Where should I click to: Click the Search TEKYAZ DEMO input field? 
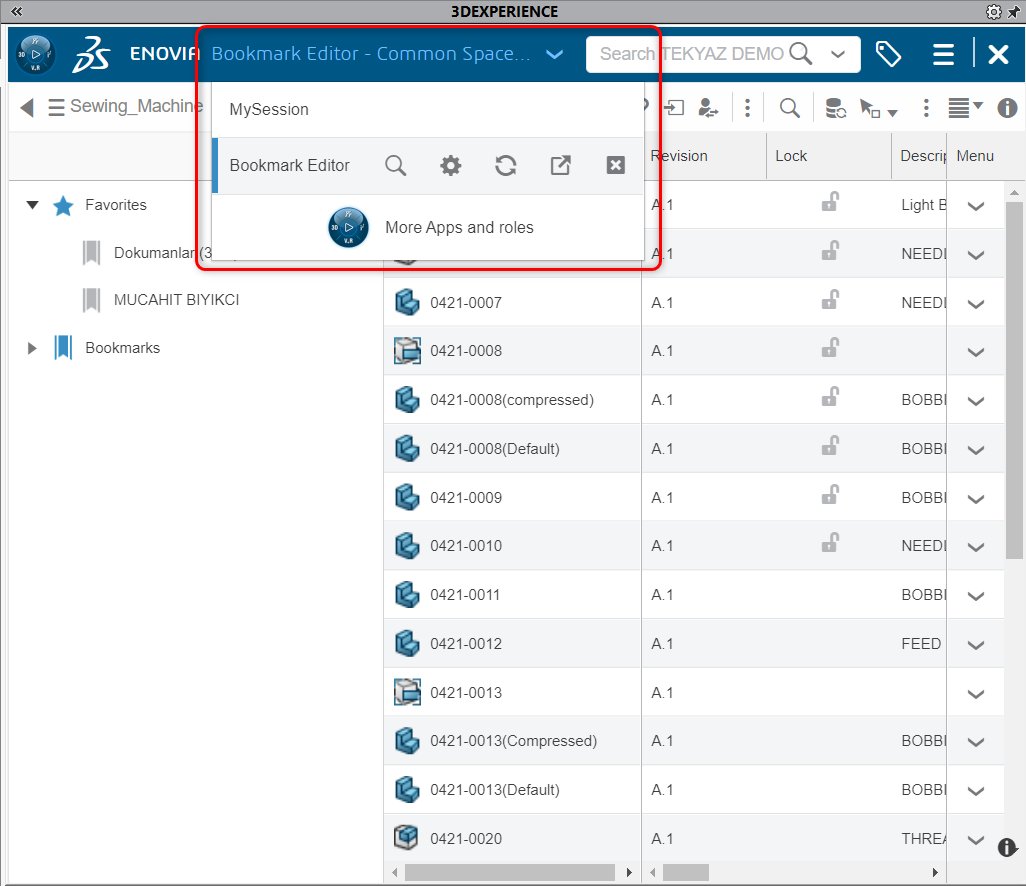(694, 54)
